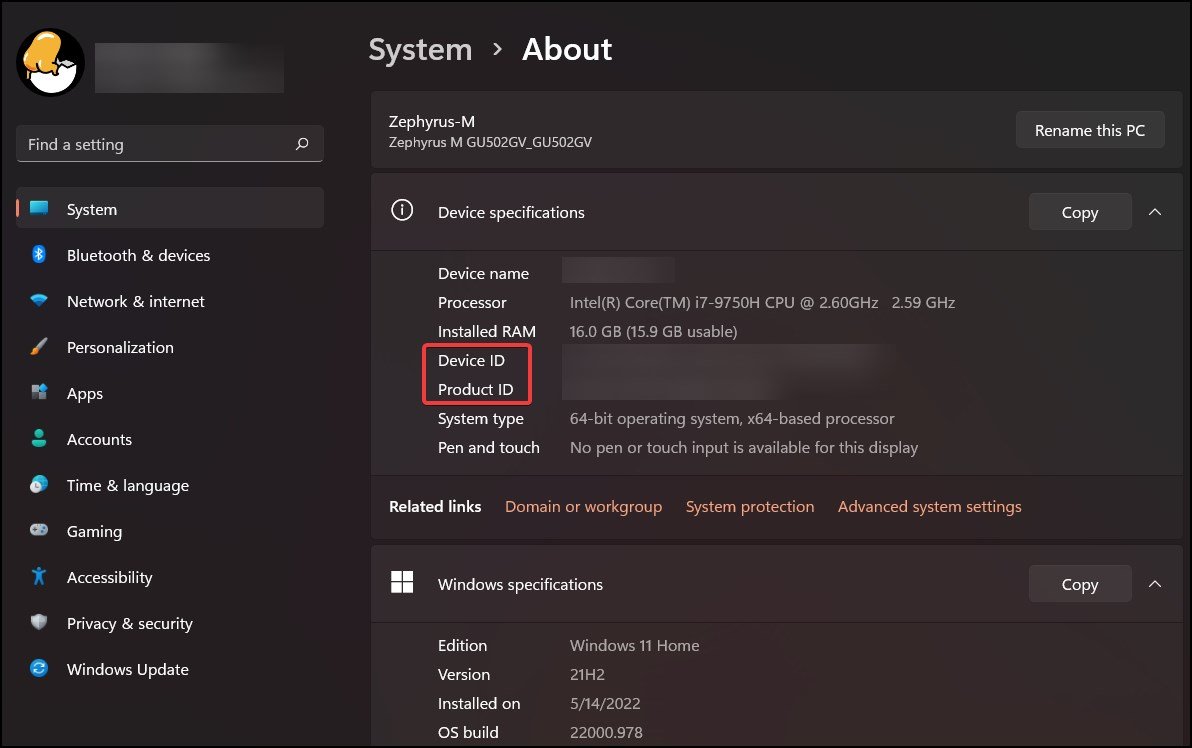
Task: Click the Windows logo beside Windows specifications
Action: click(402, 582)
